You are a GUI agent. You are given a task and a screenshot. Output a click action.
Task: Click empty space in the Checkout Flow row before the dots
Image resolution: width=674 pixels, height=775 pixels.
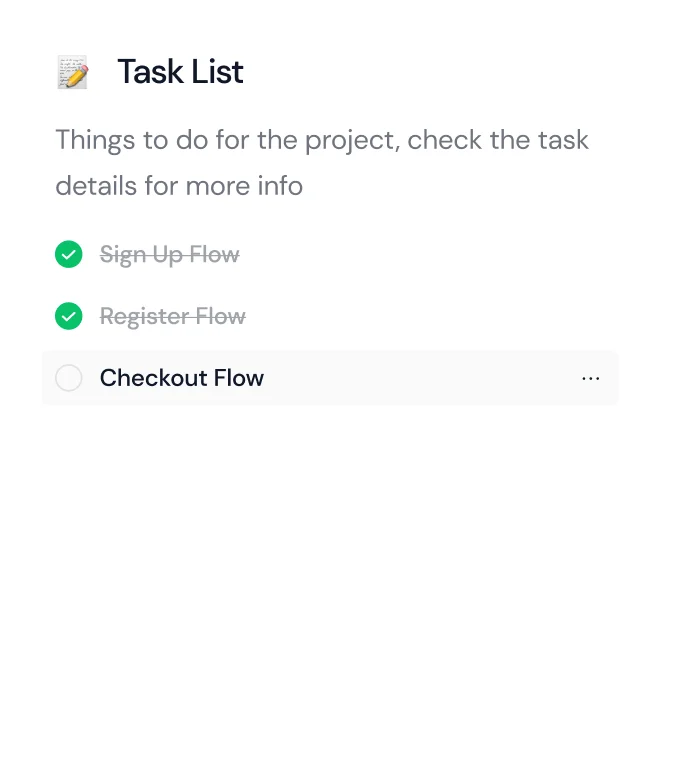[x=420, y=378]
